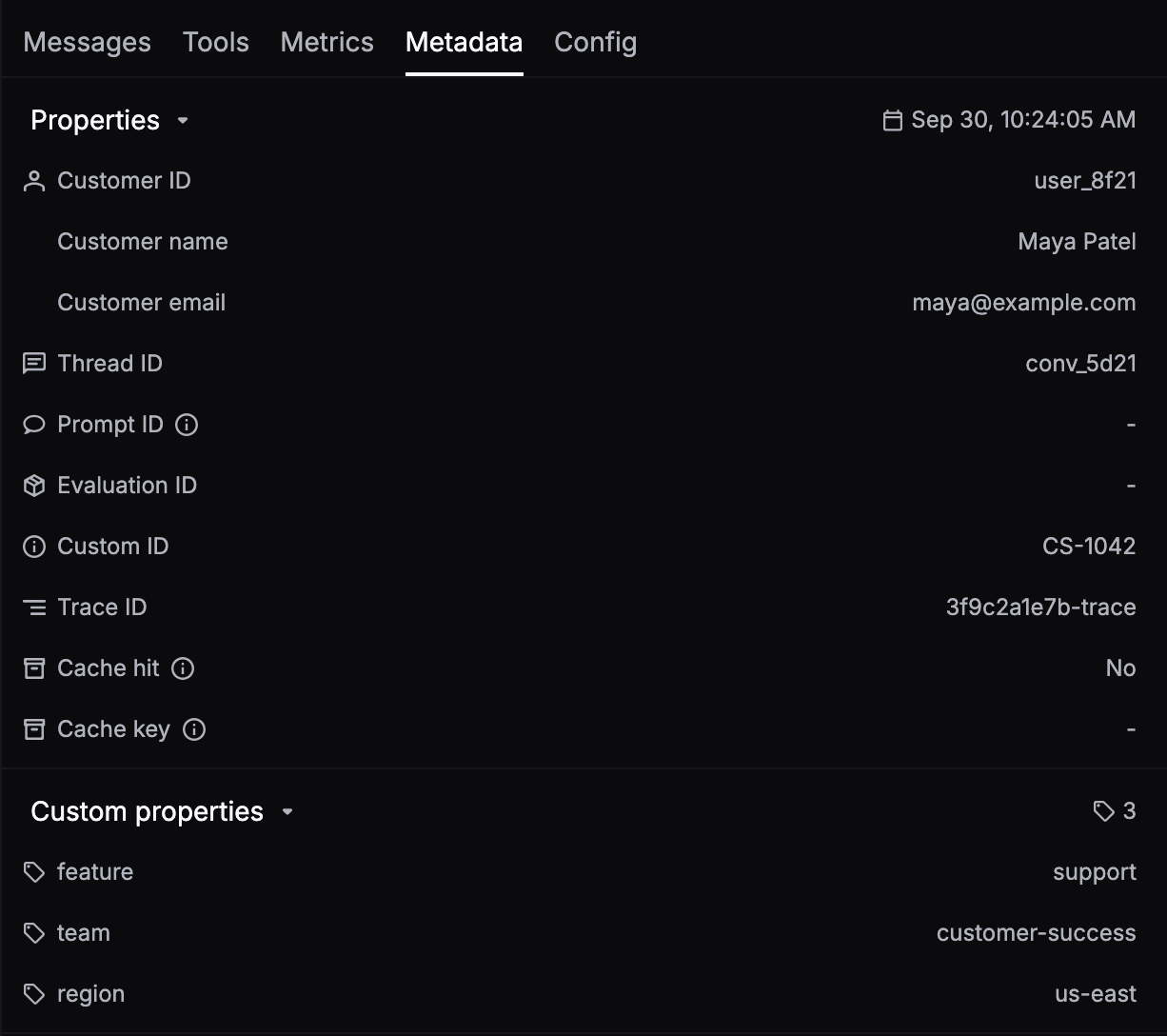This screenshot has width=1167, height=1036.
Task: Click the Properties section heading
Action: [95, 120]
